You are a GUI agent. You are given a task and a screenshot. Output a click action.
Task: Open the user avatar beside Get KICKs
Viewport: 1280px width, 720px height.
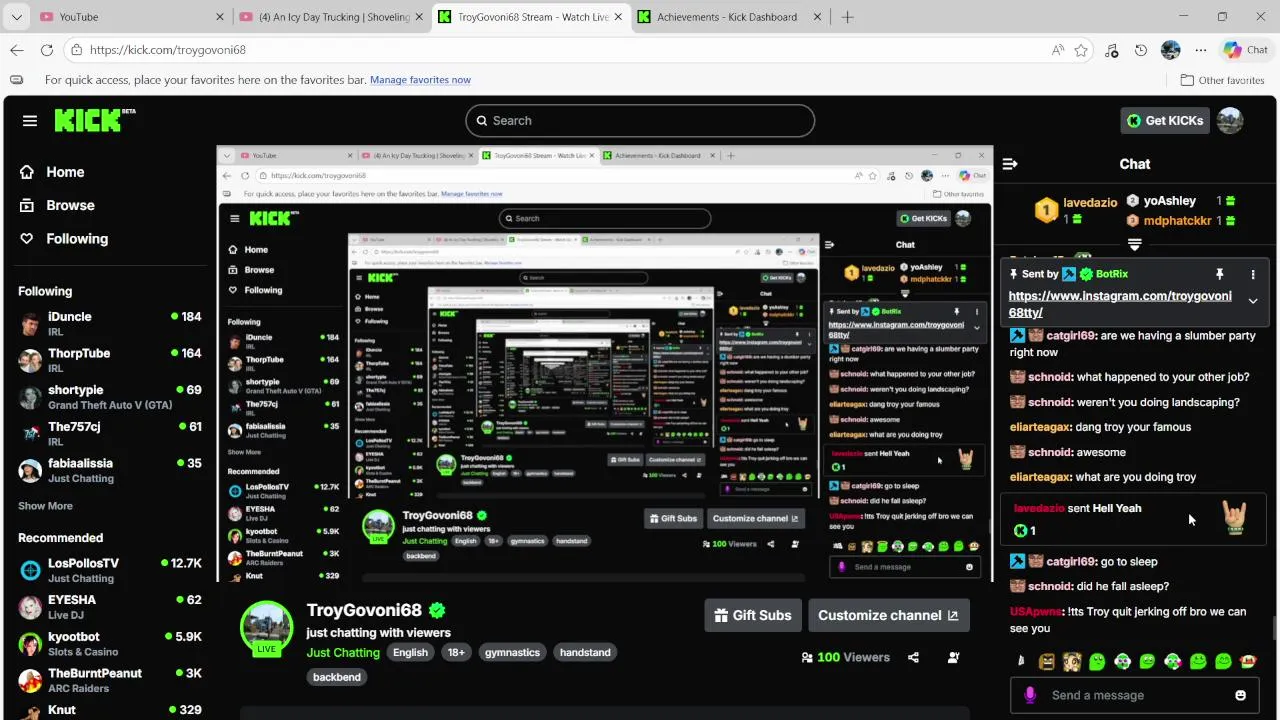[x=1230, y=120]
